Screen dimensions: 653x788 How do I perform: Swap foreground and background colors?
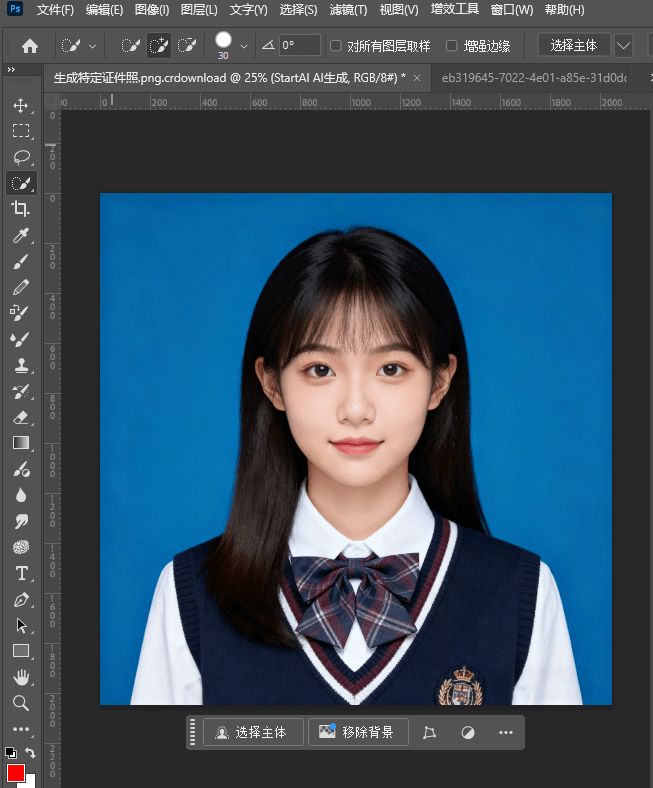31,753
